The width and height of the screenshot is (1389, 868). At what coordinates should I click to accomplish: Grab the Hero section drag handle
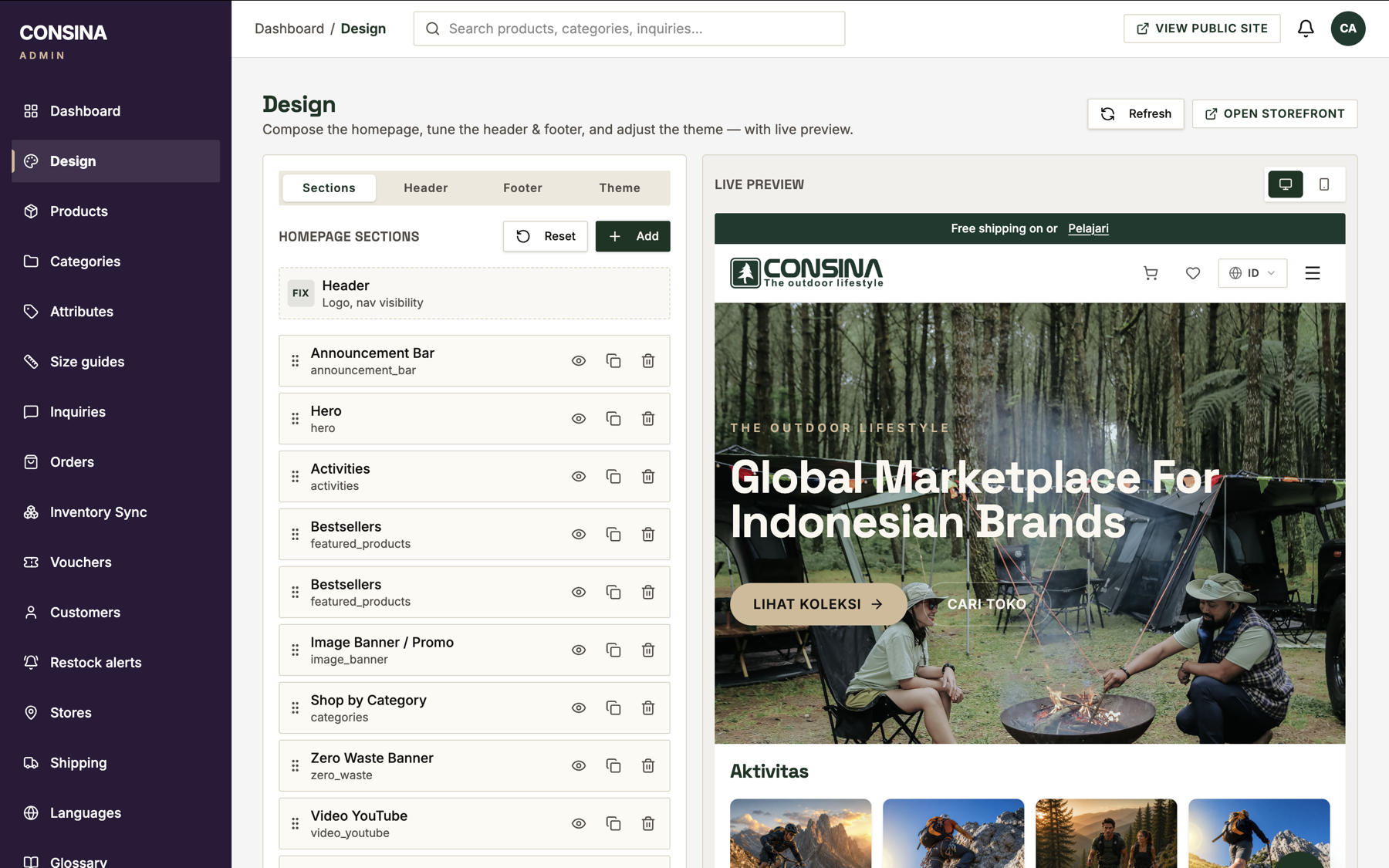pyautogui.click(x=295, y=418)
